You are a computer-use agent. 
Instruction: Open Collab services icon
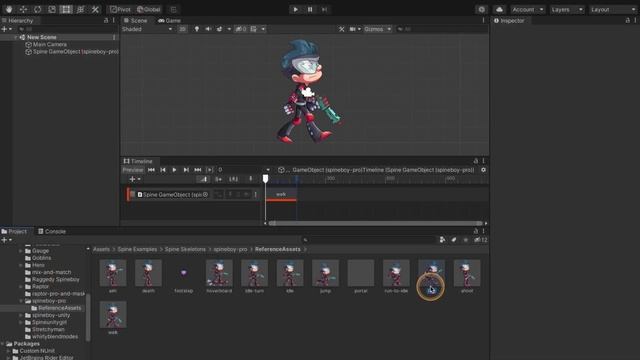[482, 9]
